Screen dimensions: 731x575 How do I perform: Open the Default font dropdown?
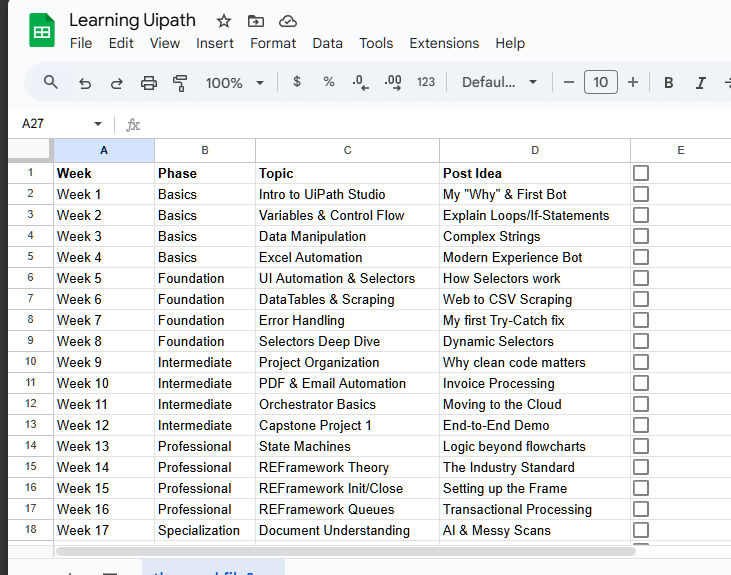coord(499,83)
